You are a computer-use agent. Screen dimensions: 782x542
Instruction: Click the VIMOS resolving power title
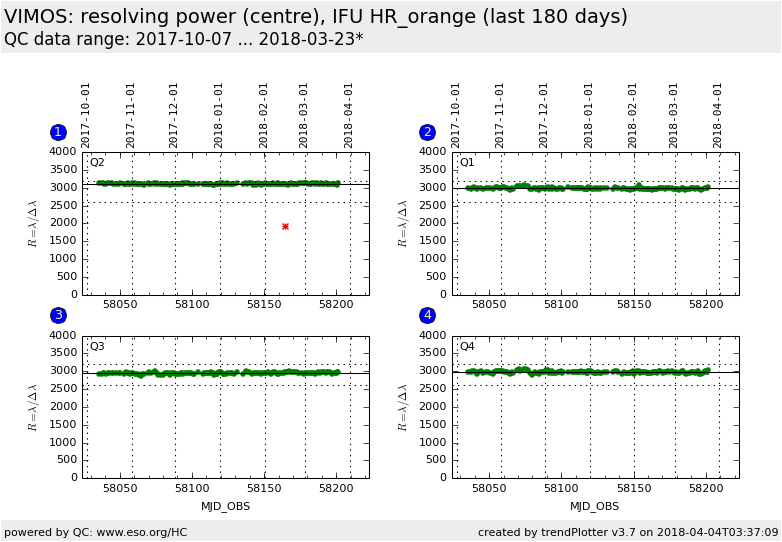[316, 17]
